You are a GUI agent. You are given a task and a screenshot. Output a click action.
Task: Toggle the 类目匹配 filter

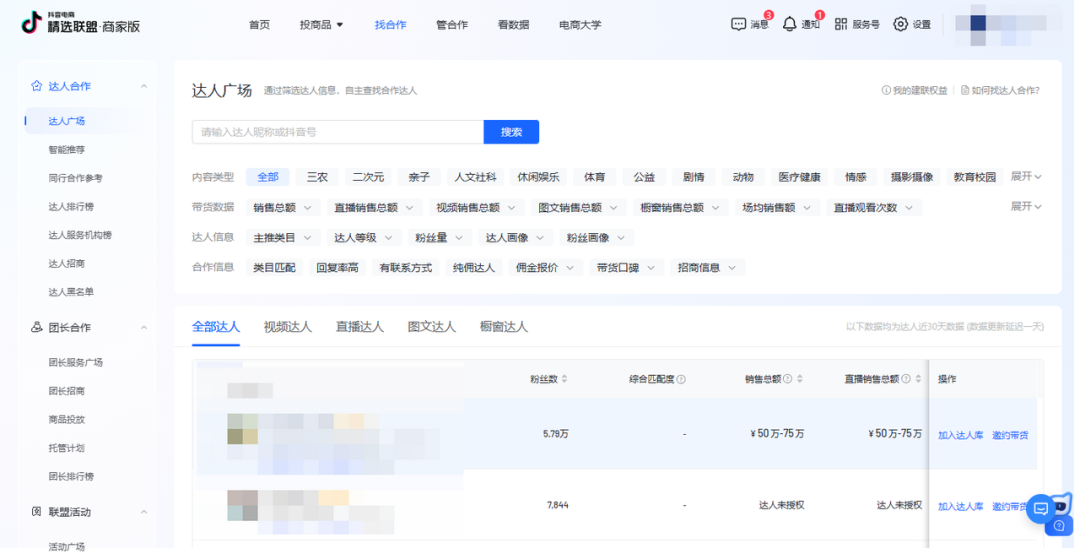click(x=274, y=267)
